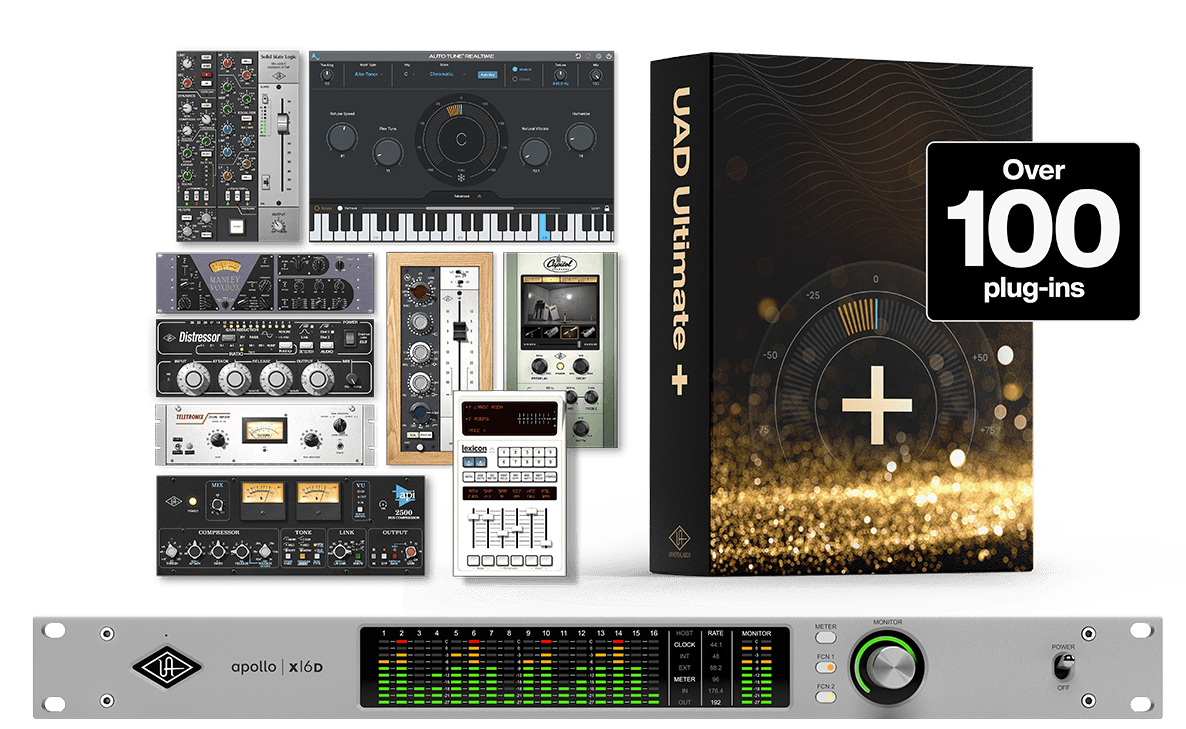Click the Antares logo in Auto-Tune Realtime
Screen dimensions: 1186x729
(x=315, y=57)
